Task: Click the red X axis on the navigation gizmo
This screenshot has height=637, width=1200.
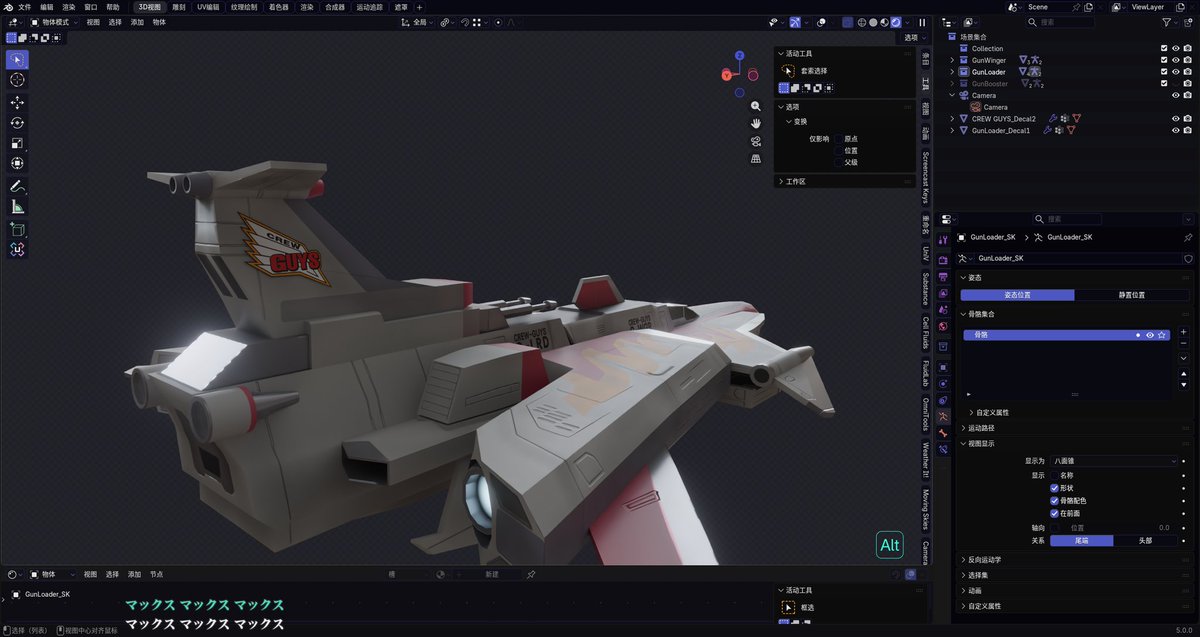Action: [x=727, y=74]
